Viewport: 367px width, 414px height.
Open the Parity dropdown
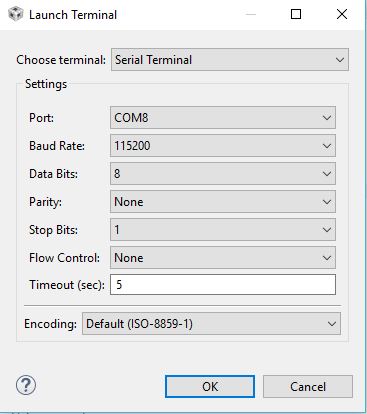click(x=223, y=202)
